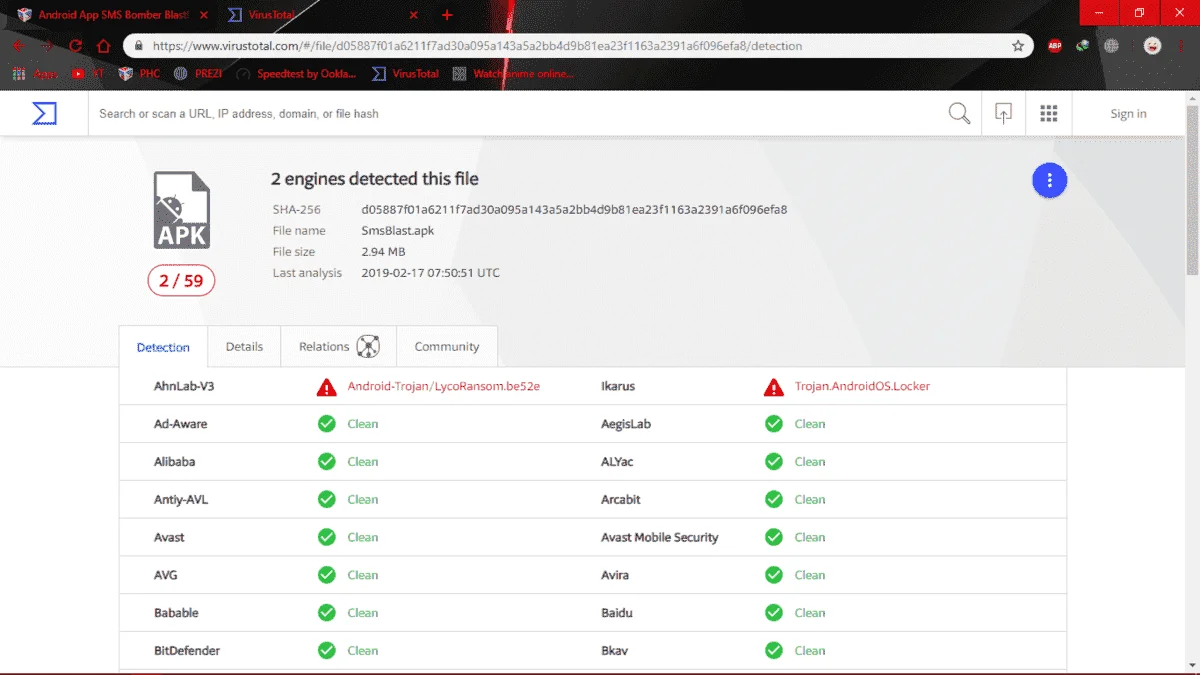The height and width of the screenshot is (675, 1200).
Task: Close the VirusTotal browser tab
Action: pos(413,15)
